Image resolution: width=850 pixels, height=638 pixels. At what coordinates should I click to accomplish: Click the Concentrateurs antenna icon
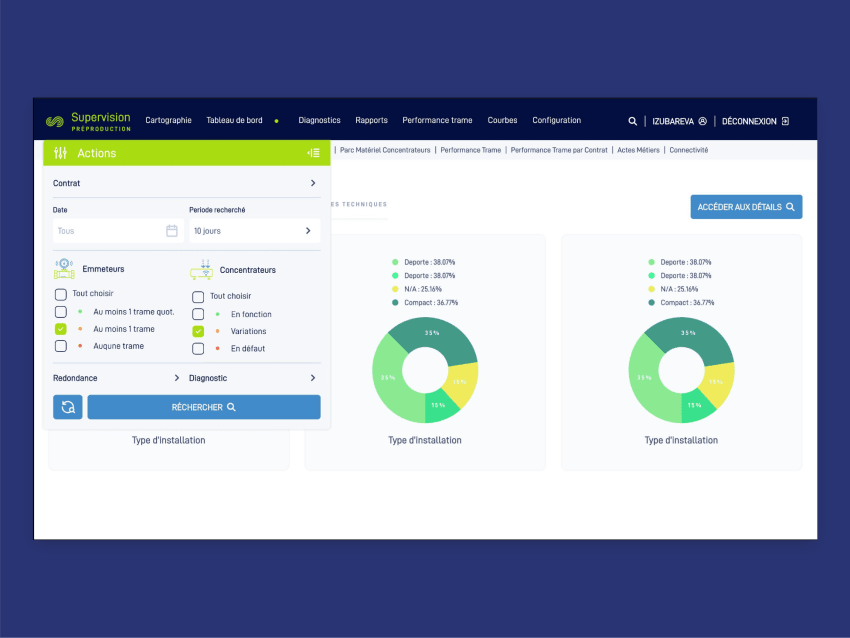pos(200,268)
